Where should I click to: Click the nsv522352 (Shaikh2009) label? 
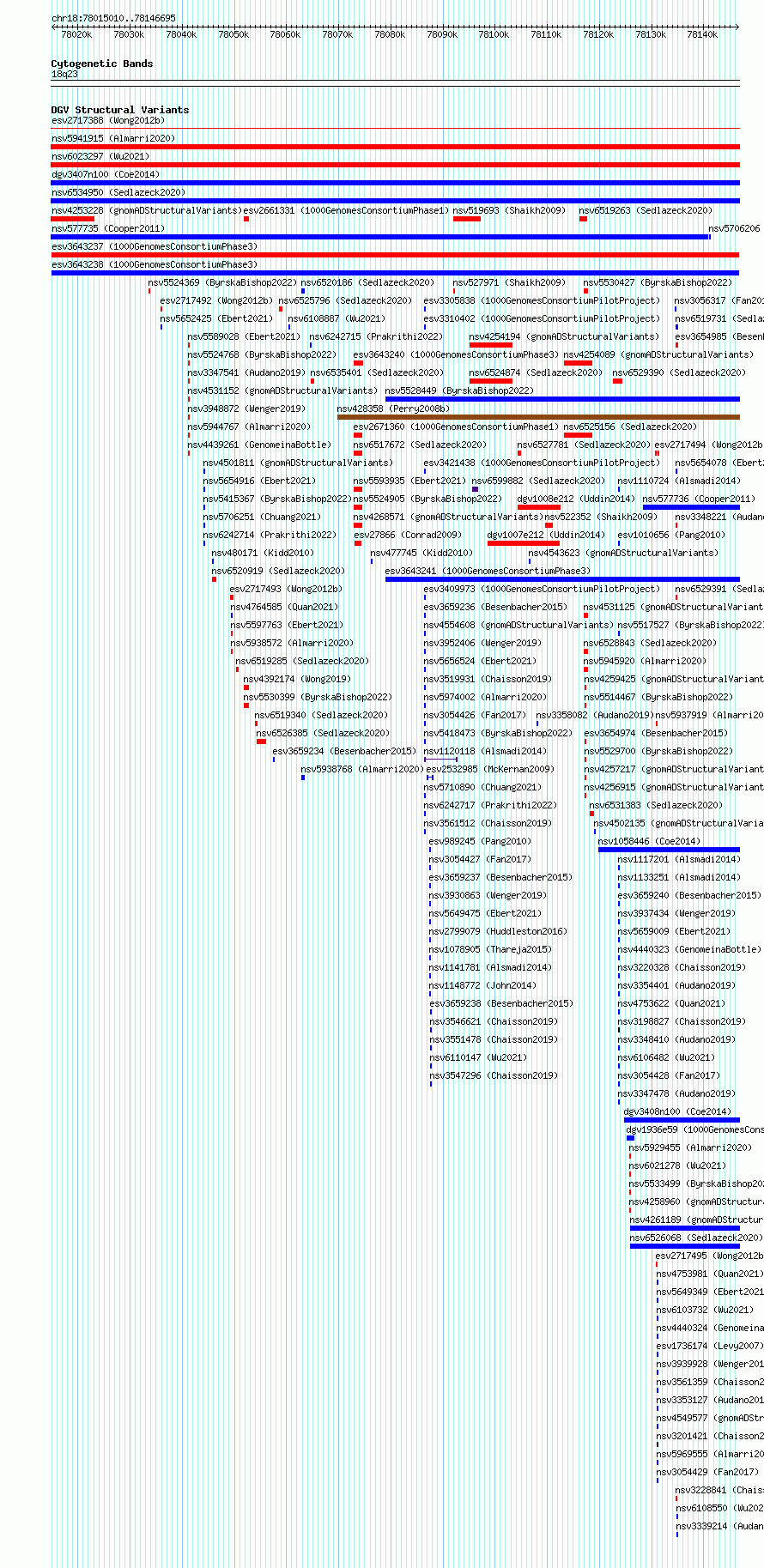[x=601, y=518]
